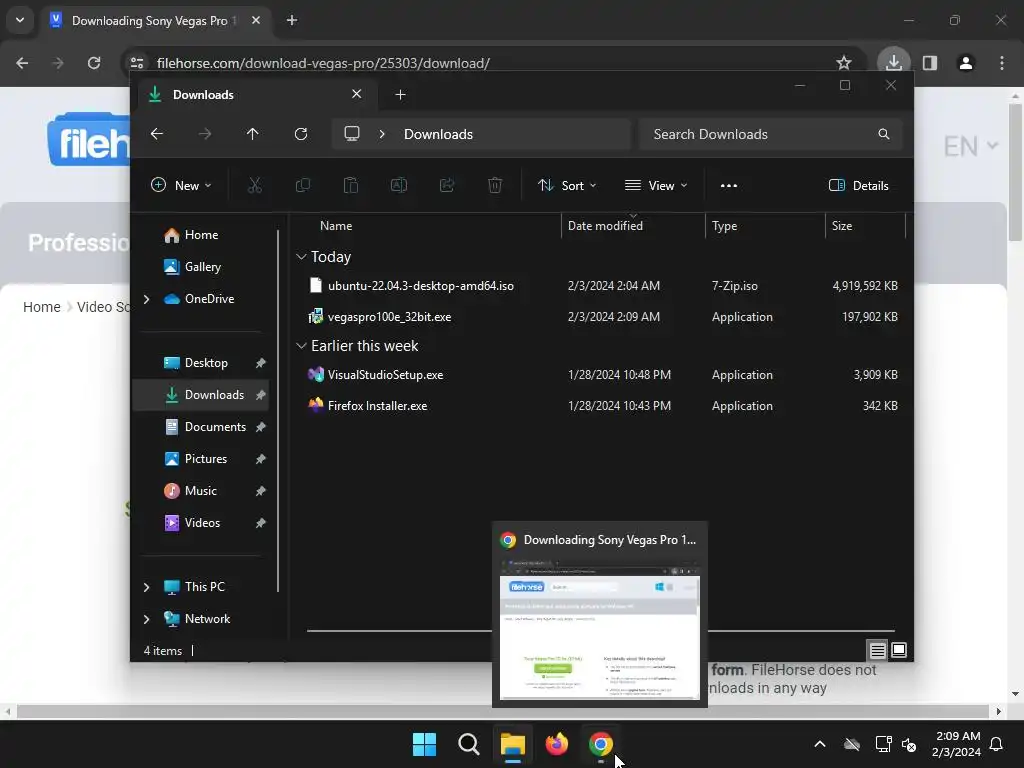The image size is (1024, 768).
Task: Refresh the Downloads folder view
Action: click(x=301, y=134)
